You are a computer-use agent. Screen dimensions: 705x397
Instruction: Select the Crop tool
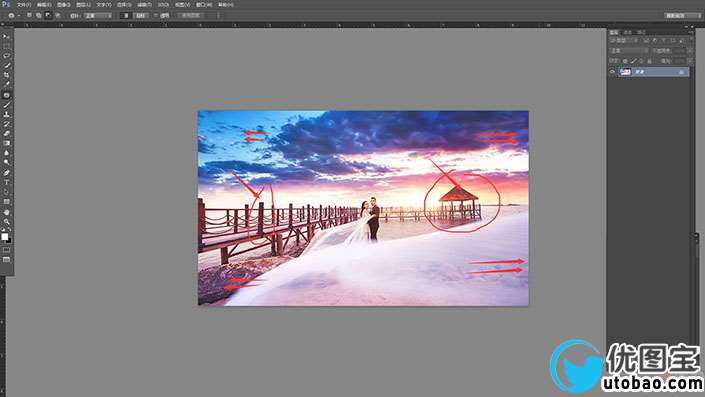point(6,75)
